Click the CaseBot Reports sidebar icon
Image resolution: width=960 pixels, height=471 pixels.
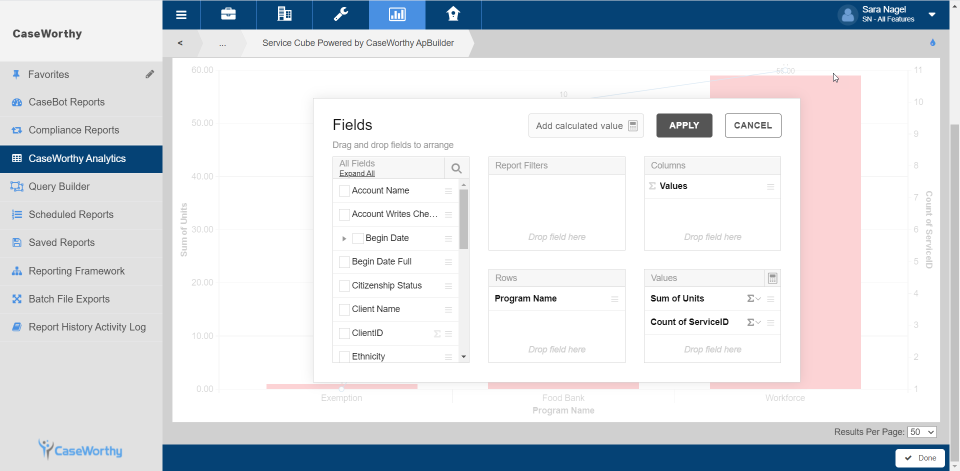click(17, 102)
